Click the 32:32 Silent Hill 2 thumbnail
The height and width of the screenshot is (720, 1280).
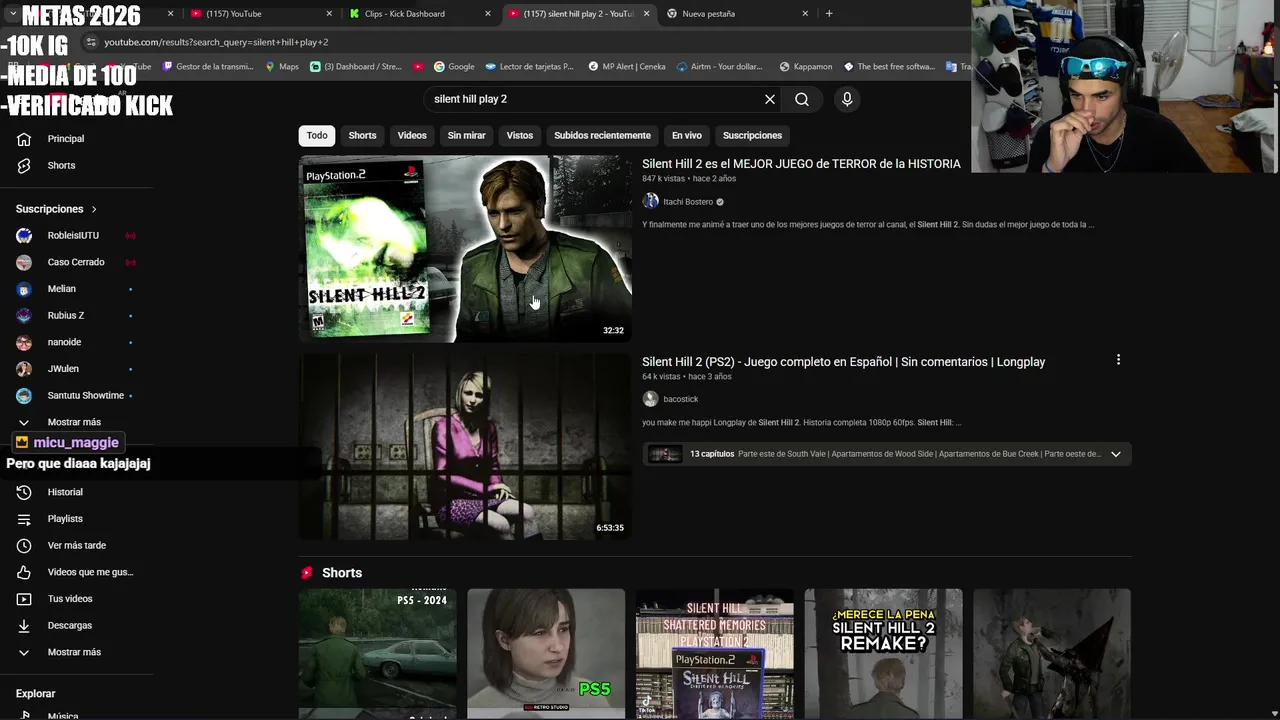pyautogui.click(x=465, y=248)
